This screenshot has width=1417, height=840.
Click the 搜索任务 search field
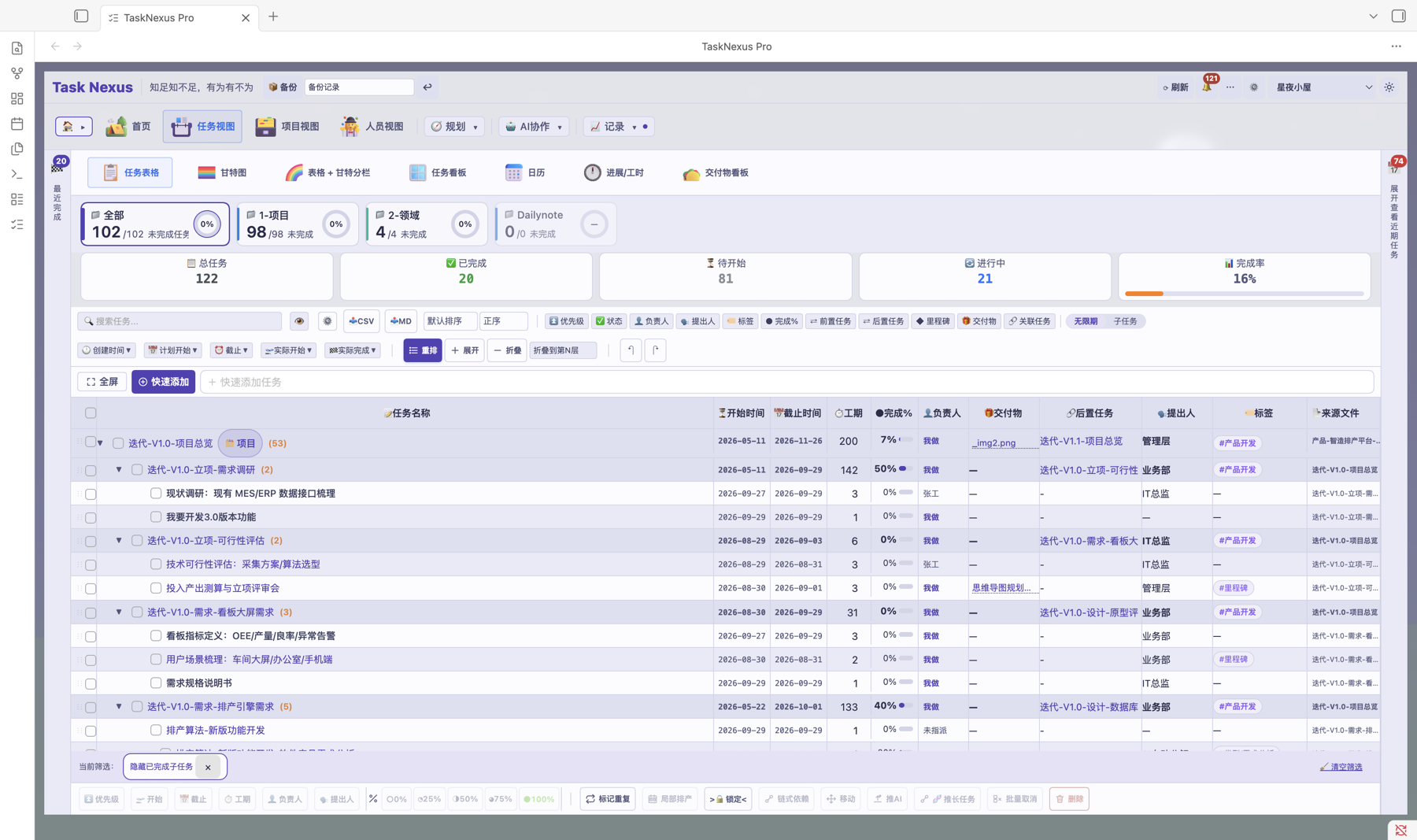tap(179, 321)
